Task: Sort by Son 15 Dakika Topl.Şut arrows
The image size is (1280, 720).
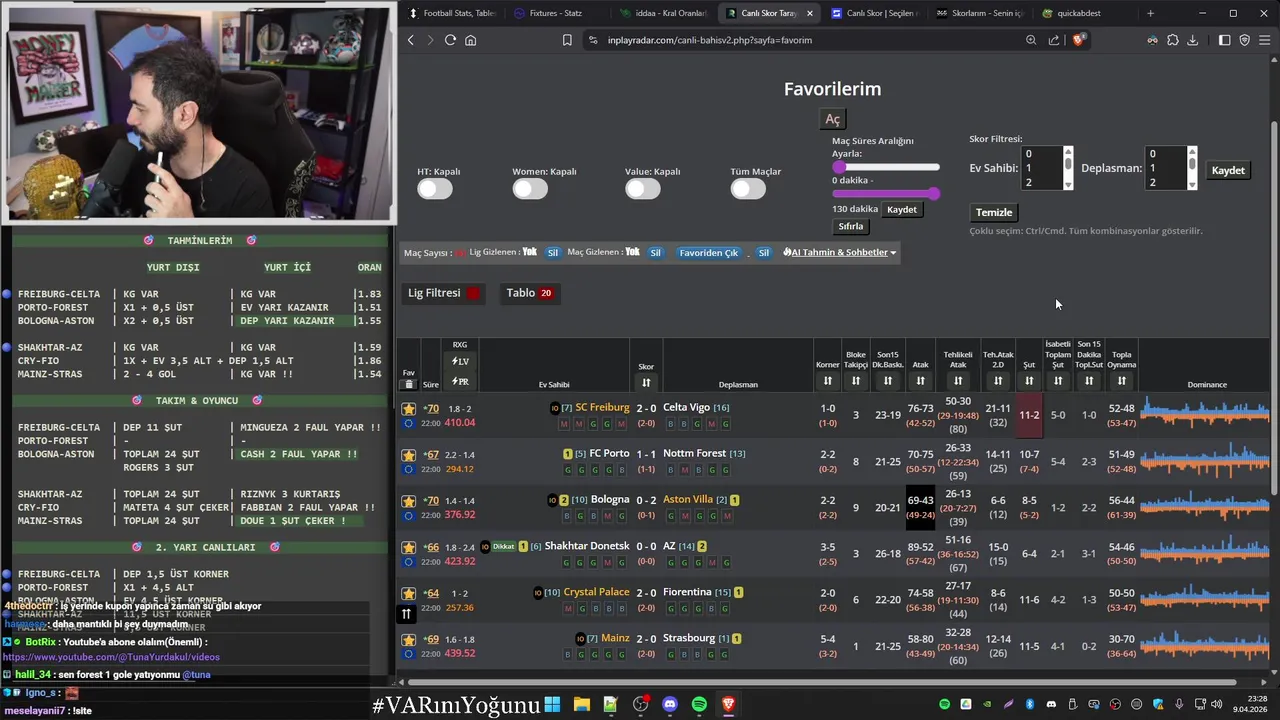Action: (1089, 381)
